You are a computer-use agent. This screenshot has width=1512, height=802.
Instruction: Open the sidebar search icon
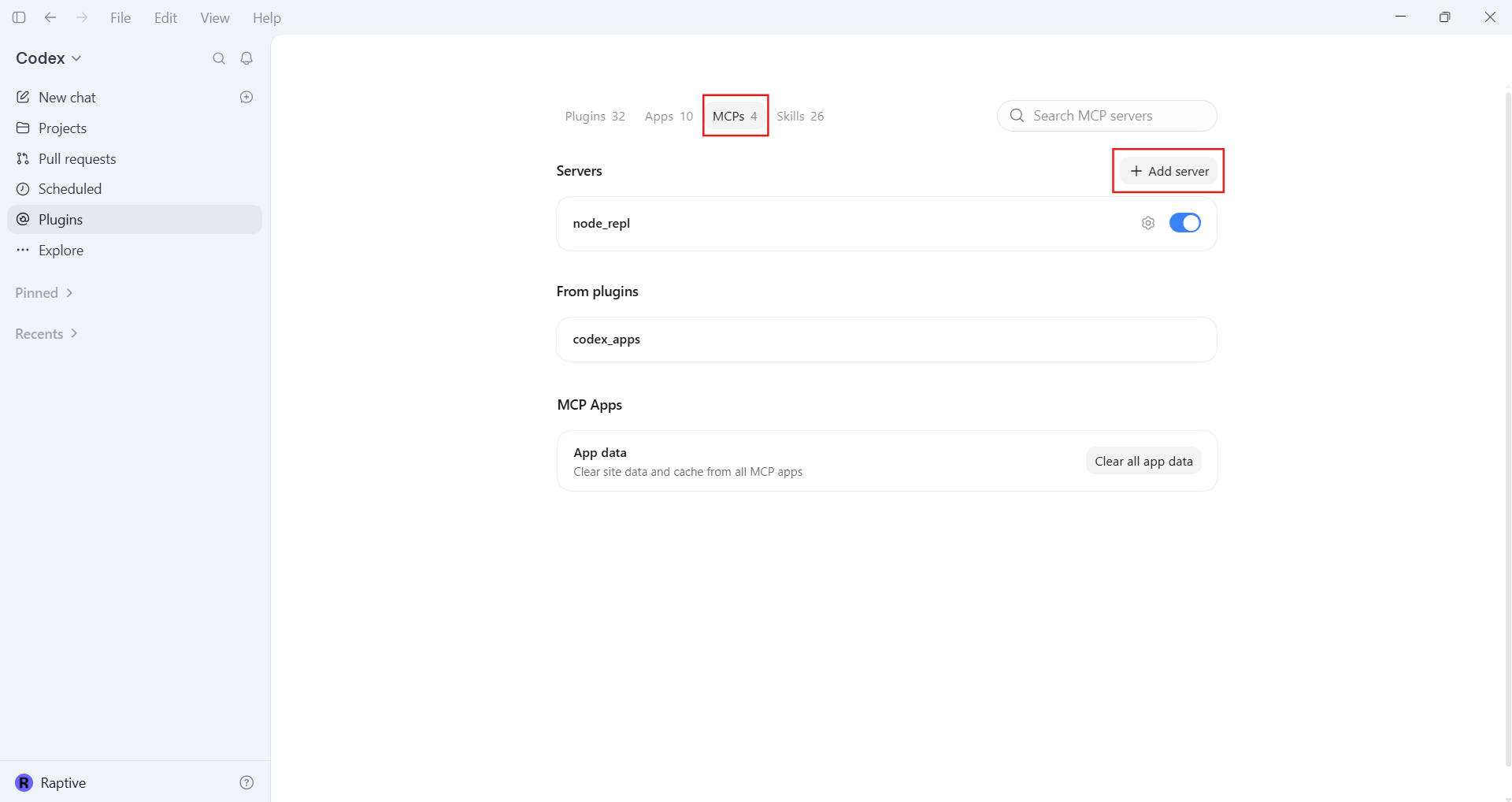(219, 58)
